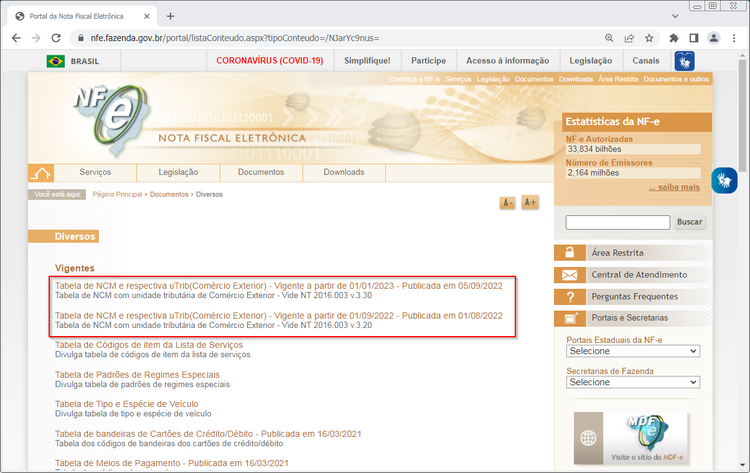Click the NF-e logo
Screen dimensions: 750x473
pos(113,120)
